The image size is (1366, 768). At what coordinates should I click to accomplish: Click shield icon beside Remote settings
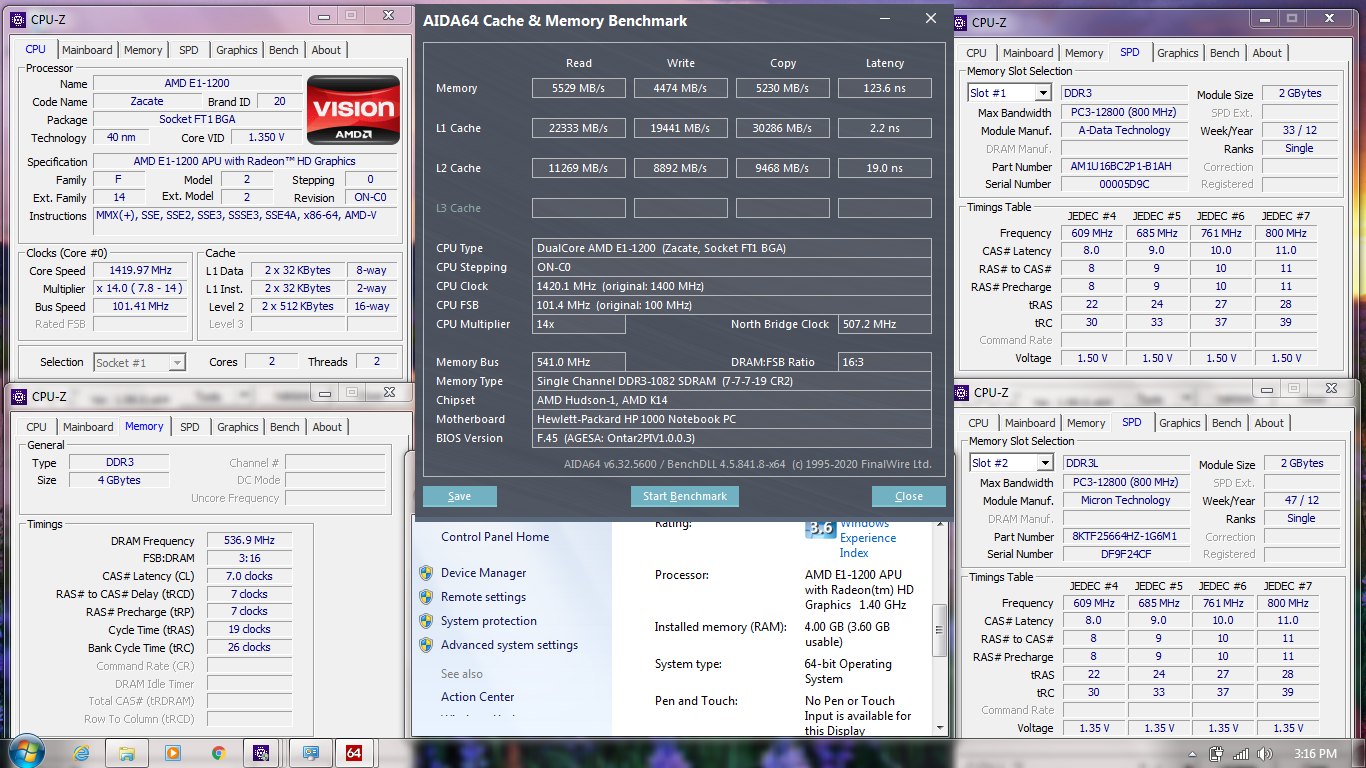pos(426,597)
